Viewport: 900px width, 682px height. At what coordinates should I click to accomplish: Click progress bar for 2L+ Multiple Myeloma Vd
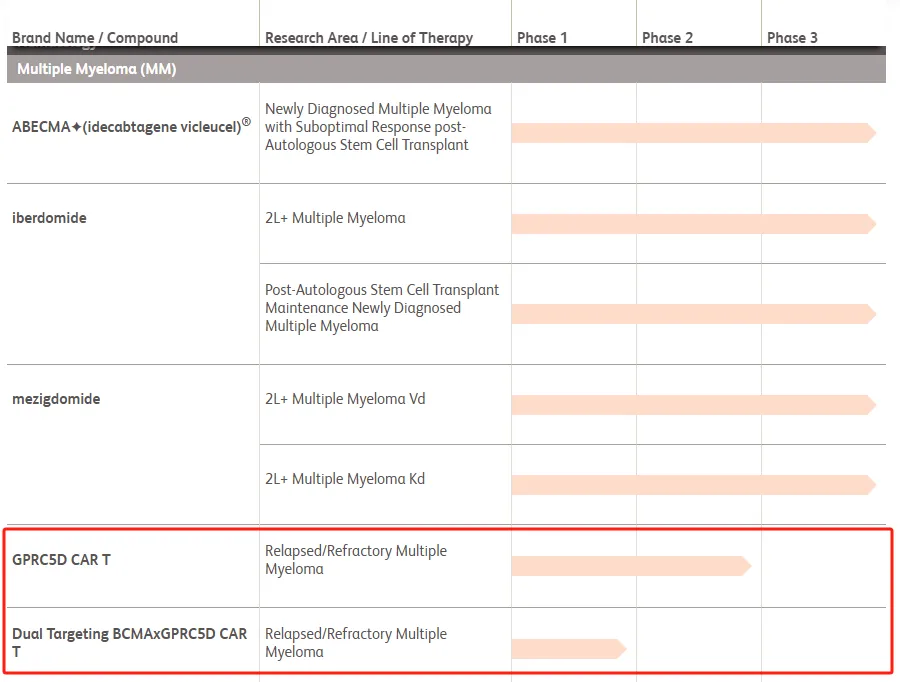click(692, 405)
